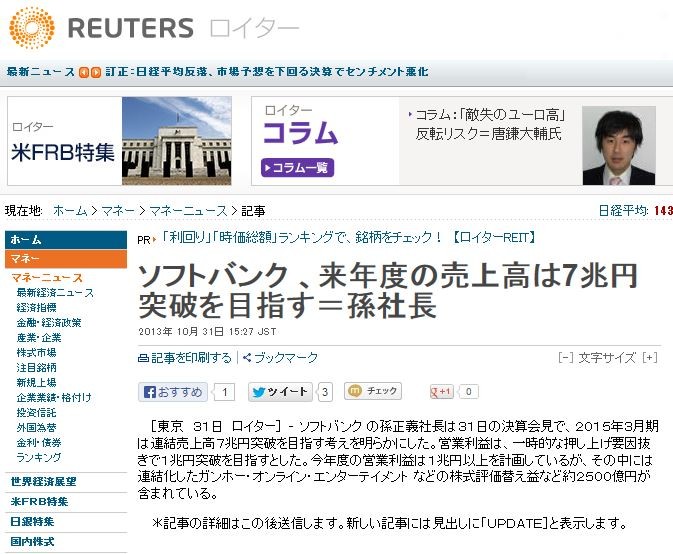Click the tweet count bubble showing 3

point(325,392)
